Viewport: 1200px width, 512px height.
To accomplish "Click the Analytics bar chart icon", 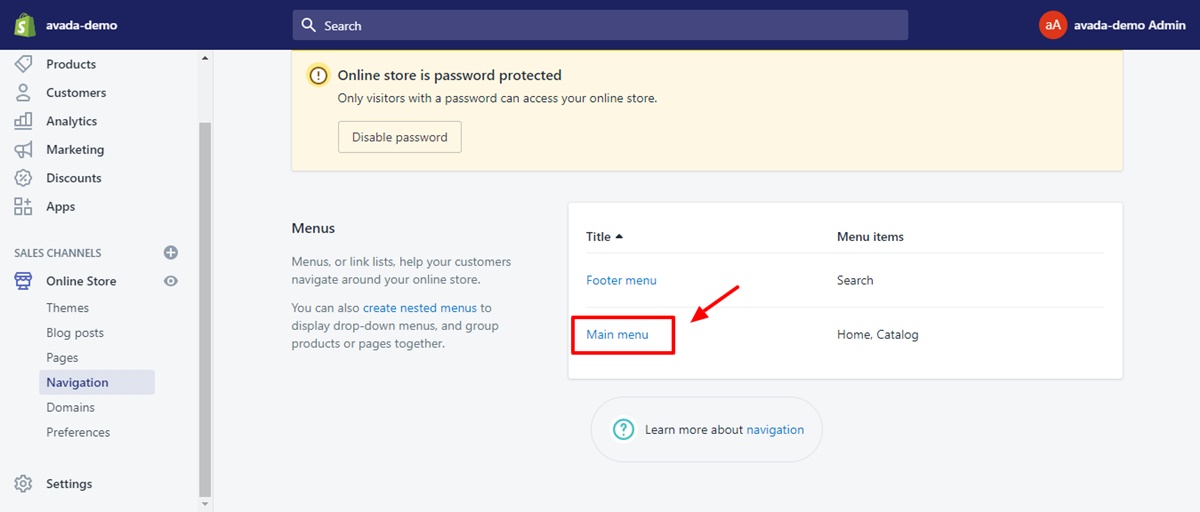I will point(23,121).
